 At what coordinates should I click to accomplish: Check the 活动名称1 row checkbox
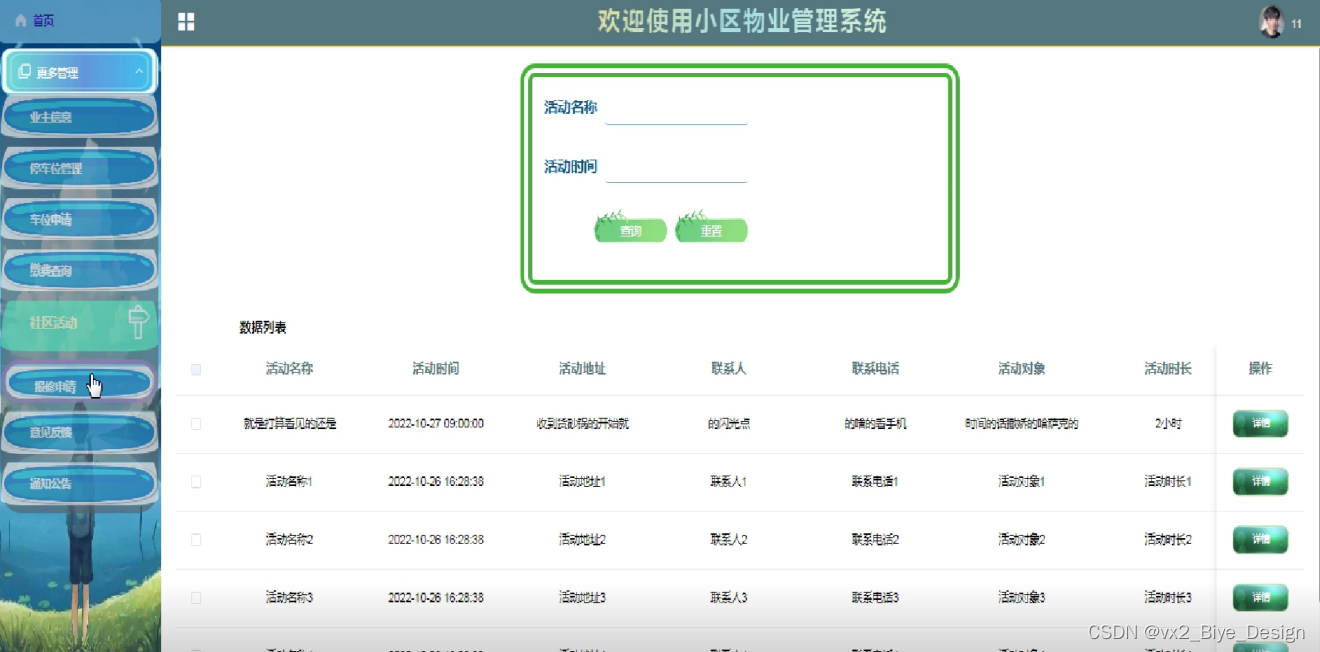(196, 482)
